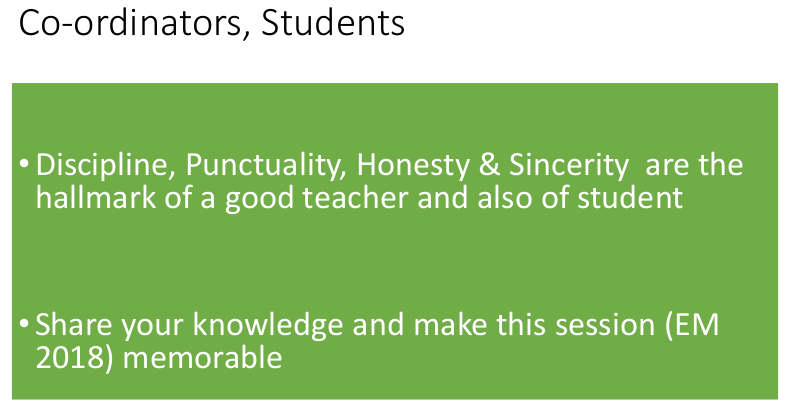Click the bullet marker before "Discipline"
Screen dimensions: 790x410
(x=23, y=163)
